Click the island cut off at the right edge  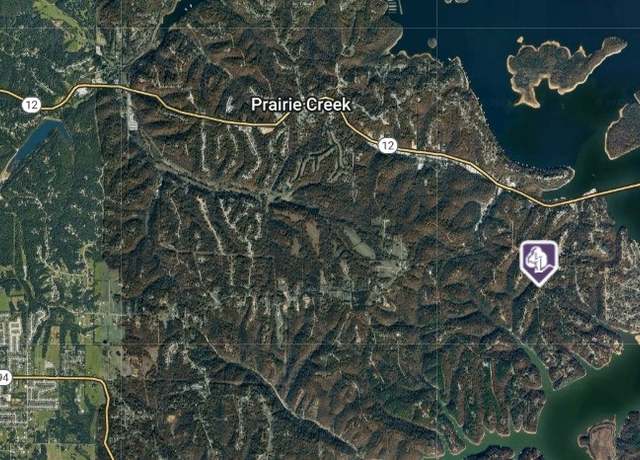coord(622,131)
